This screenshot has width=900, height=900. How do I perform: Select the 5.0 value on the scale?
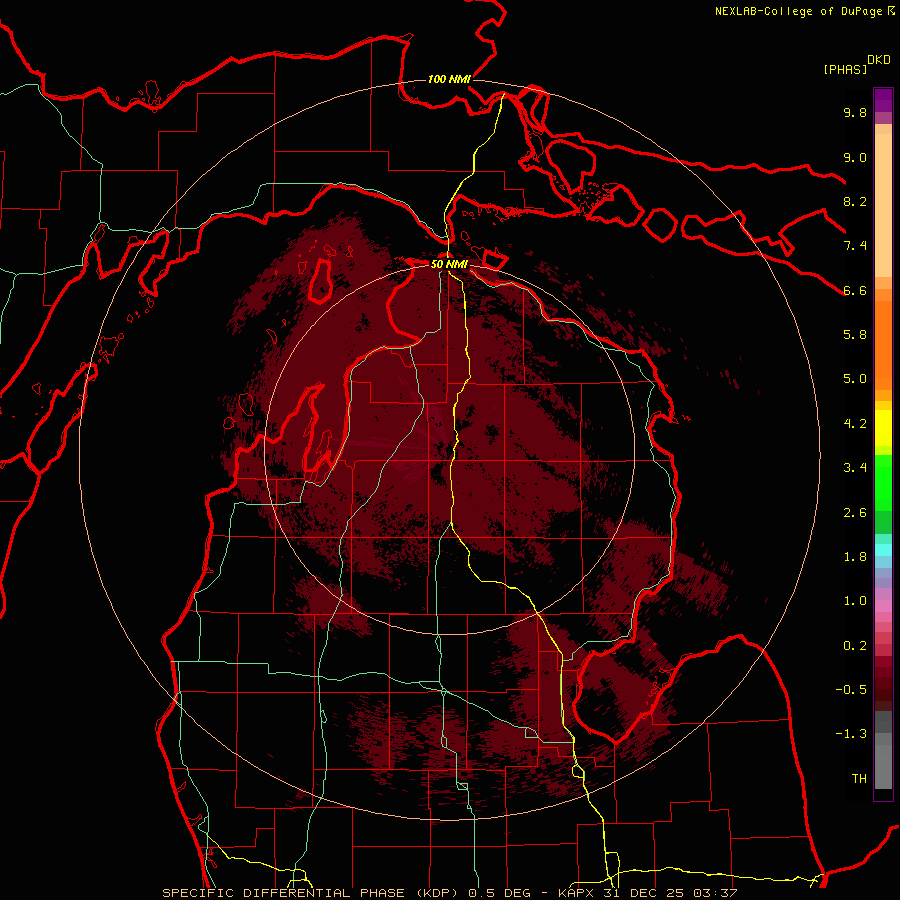tap(855, 379)
